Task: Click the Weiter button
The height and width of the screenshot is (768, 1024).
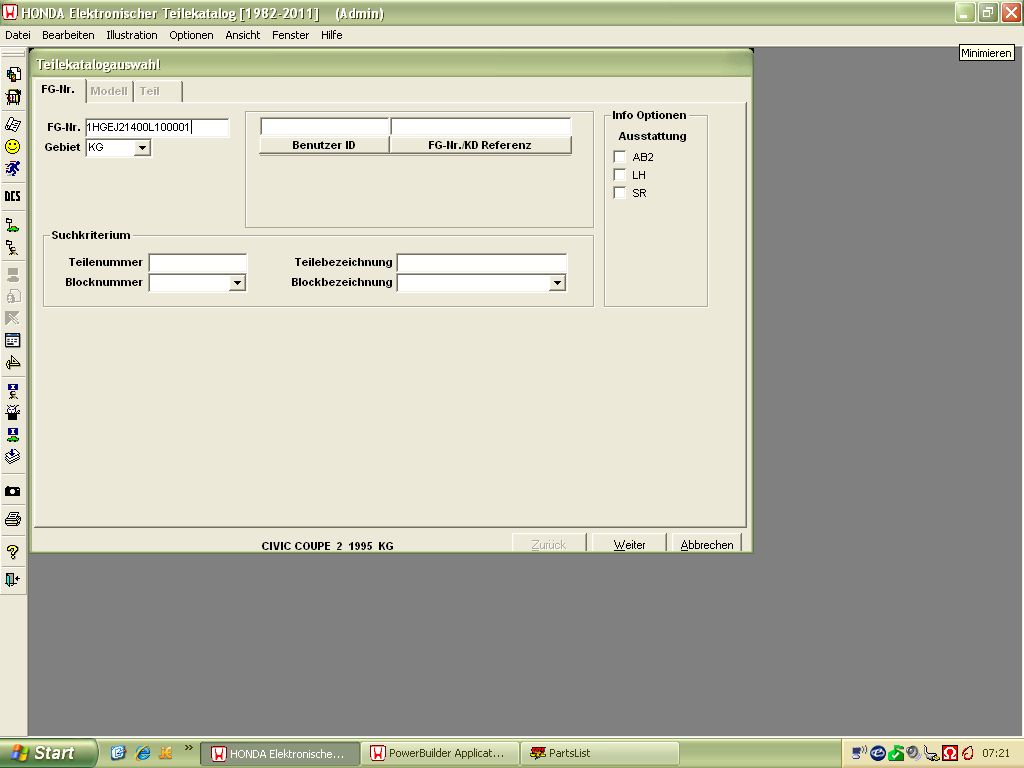Action: coord(629,544)
